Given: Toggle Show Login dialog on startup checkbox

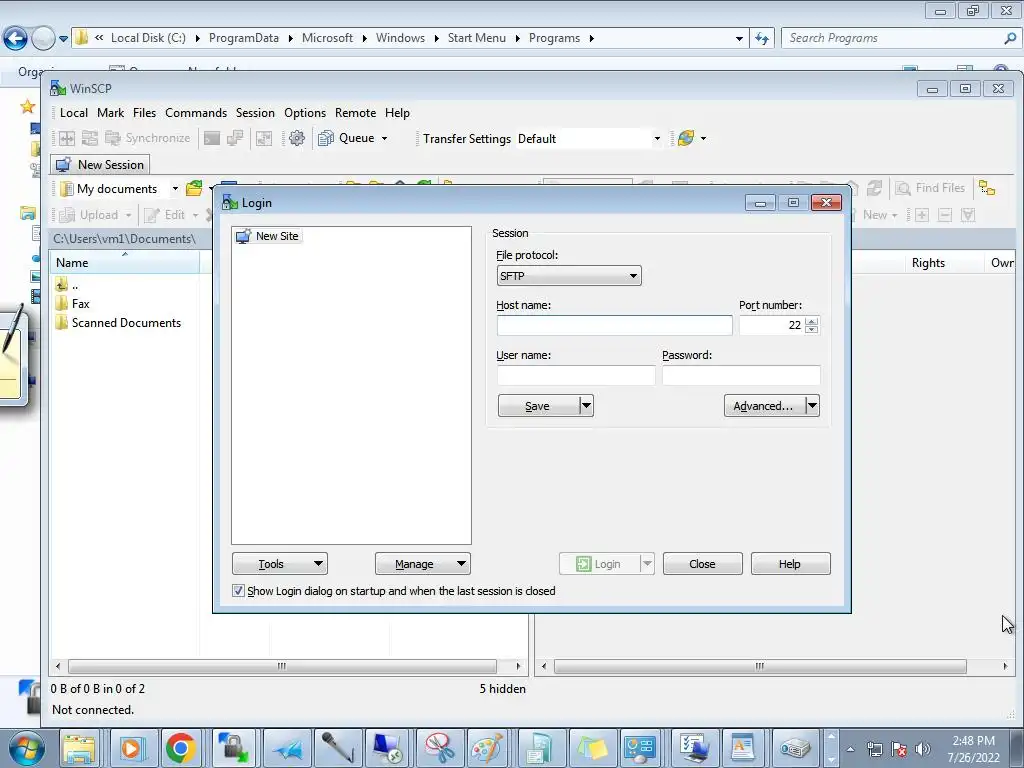Looking at the screenshot, I should point(238,590).
